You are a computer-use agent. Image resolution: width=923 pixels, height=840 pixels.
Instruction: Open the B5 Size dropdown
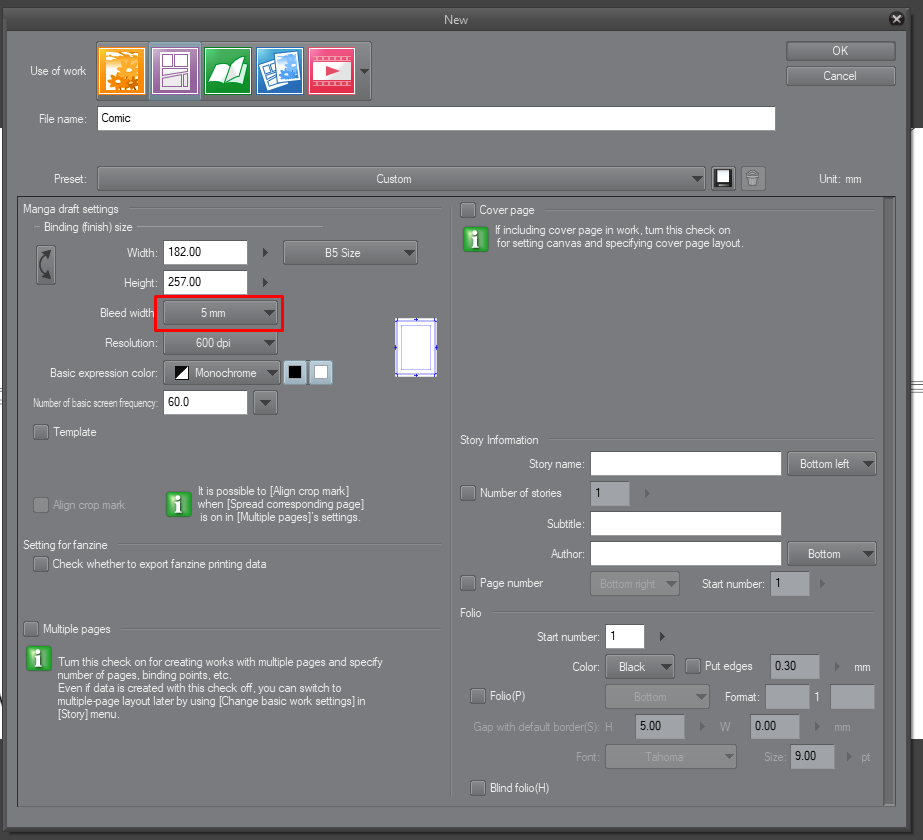[350, 253]
